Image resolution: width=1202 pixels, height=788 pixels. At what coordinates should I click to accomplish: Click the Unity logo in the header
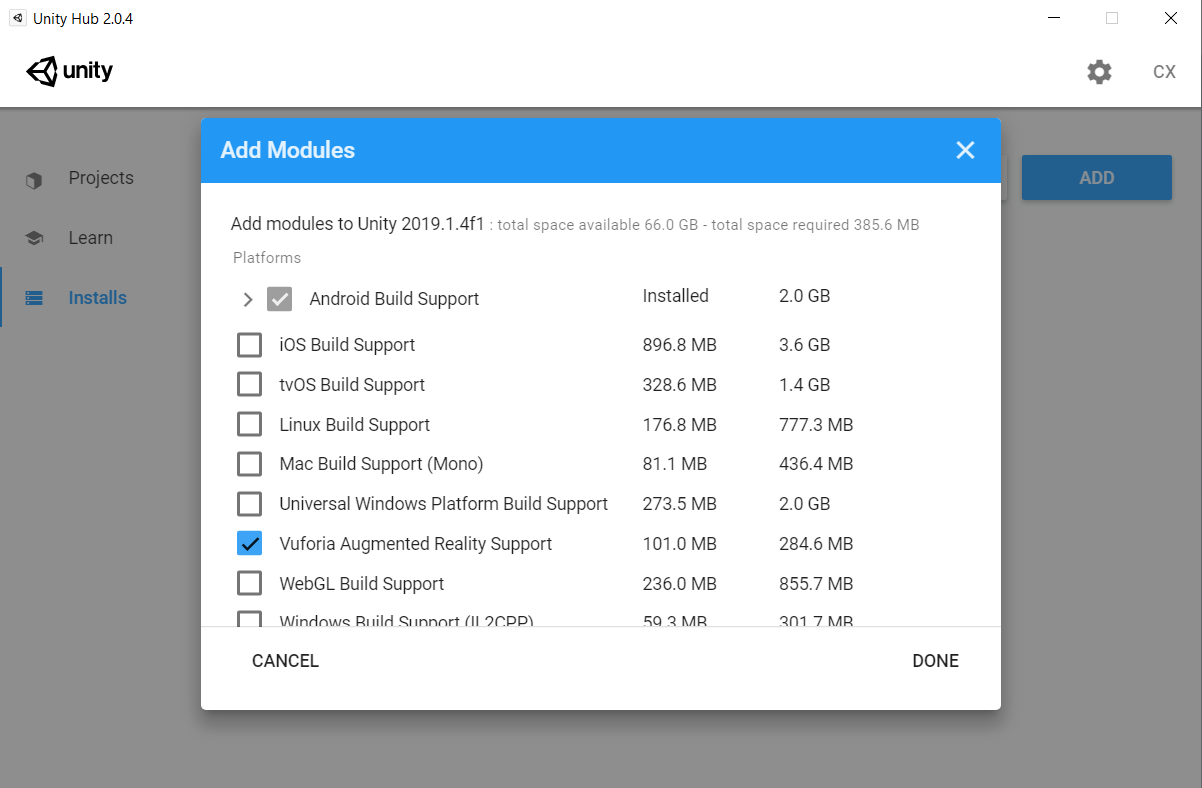(68, 71)
